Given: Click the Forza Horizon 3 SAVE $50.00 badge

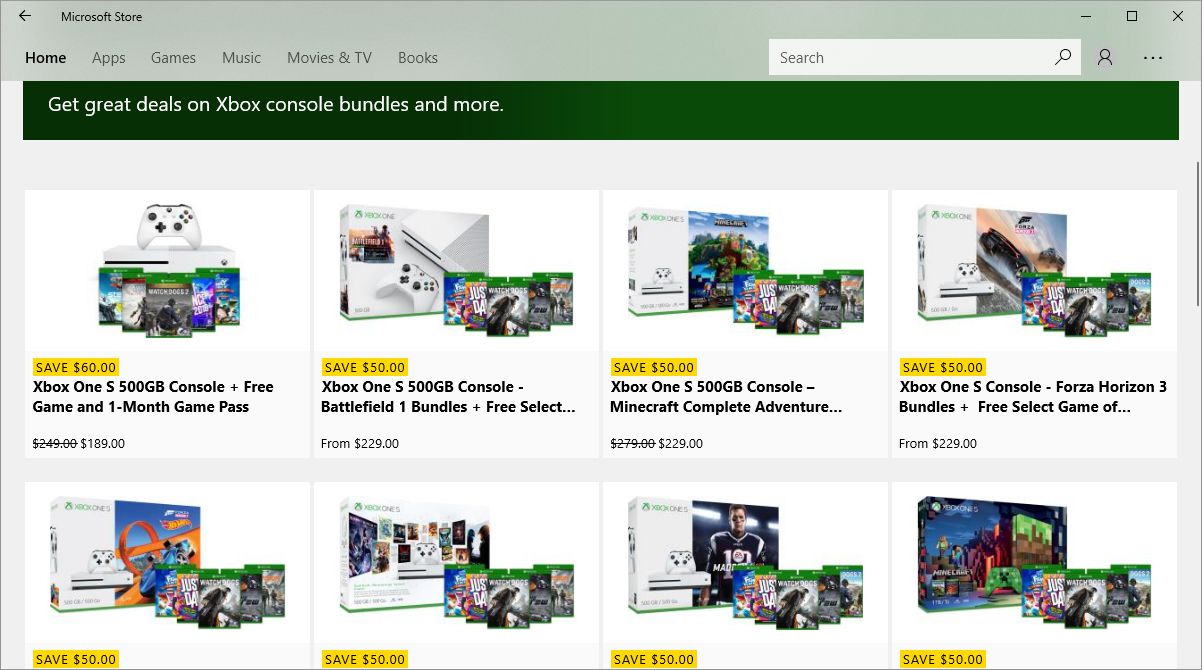Looking at the screenshot, I should pyautogui.click(x=943, y=367).
